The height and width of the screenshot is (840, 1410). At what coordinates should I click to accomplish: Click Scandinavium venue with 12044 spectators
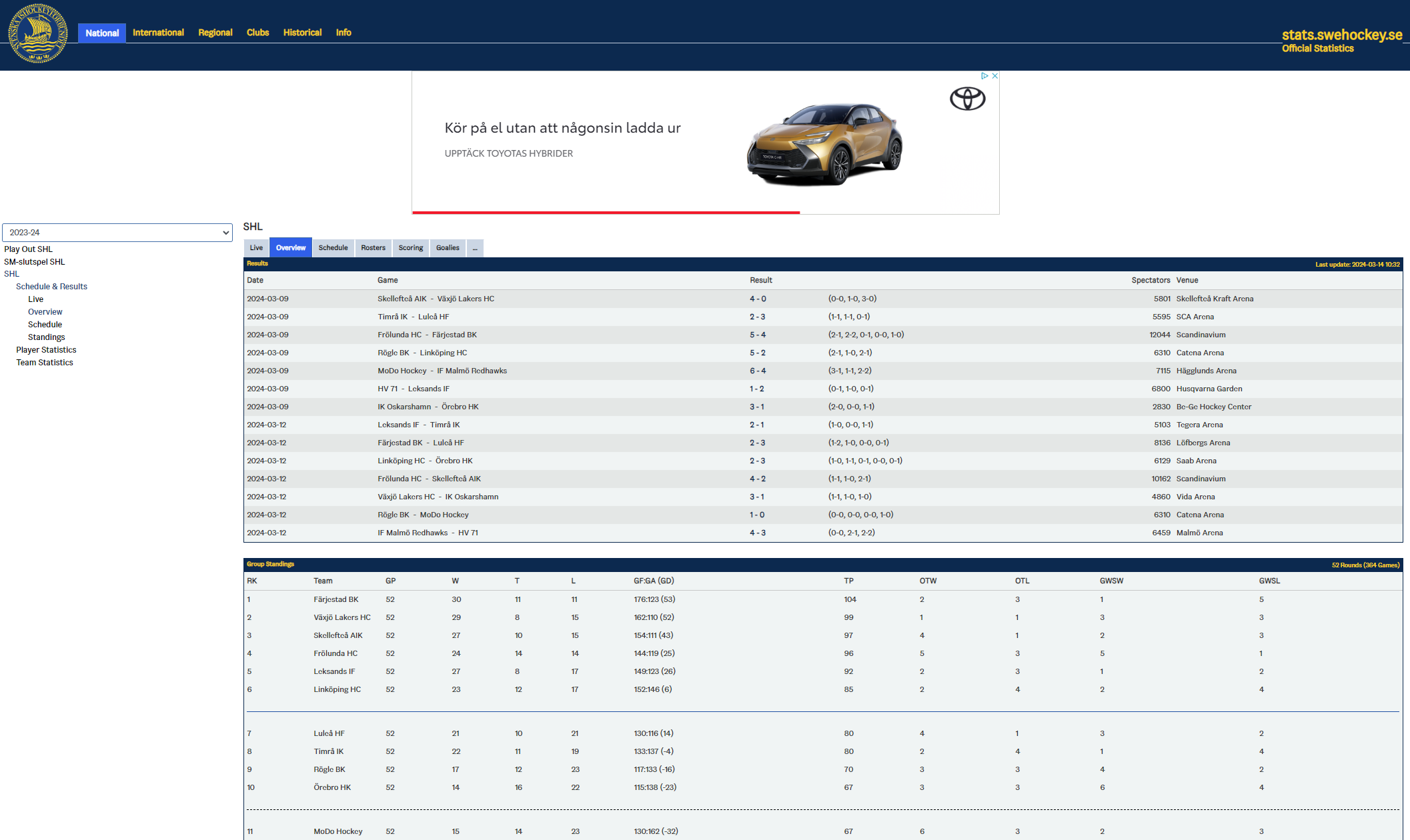tap(1201, 335)
